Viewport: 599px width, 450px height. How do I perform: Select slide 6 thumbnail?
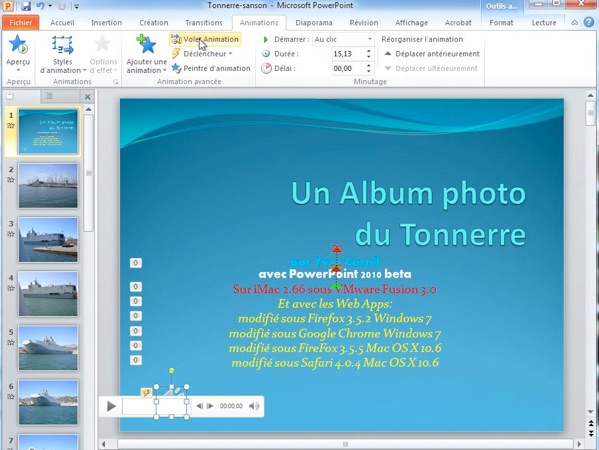click(x=48, y=402)
